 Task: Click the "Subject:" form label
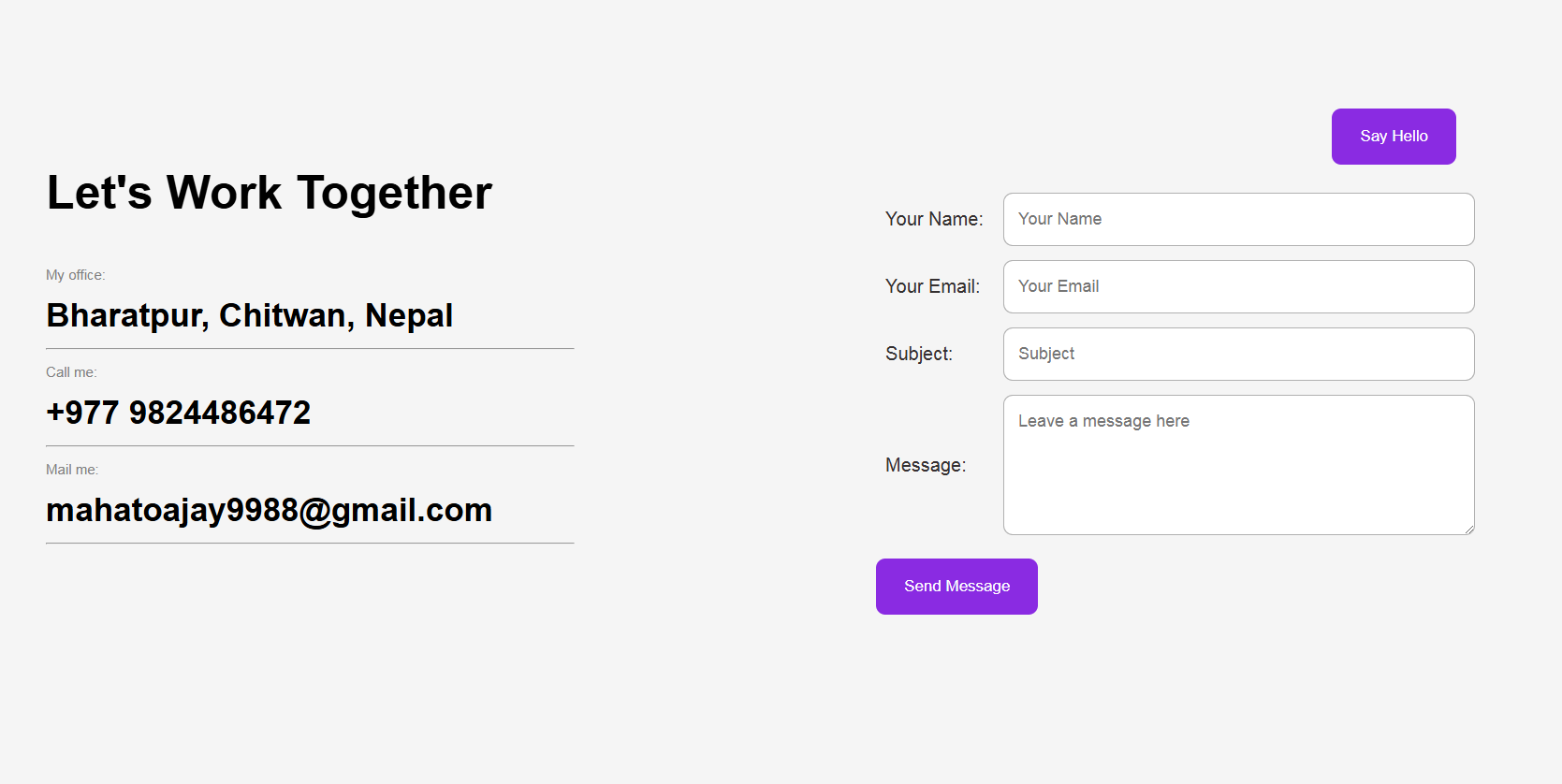pyautogui.click(x=919, y=354)
